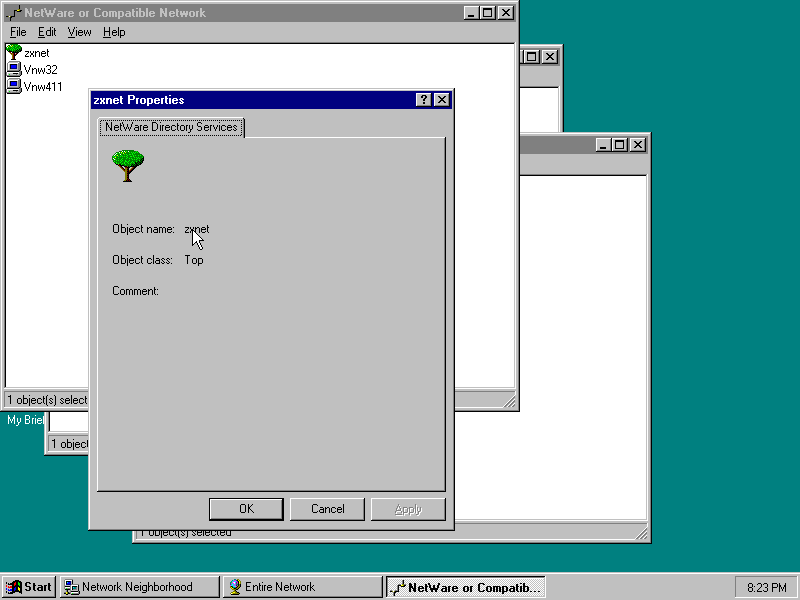Click the Object class value Top
Image resolution: width=800 pixels, height=600 pixels.
point(194,260)
